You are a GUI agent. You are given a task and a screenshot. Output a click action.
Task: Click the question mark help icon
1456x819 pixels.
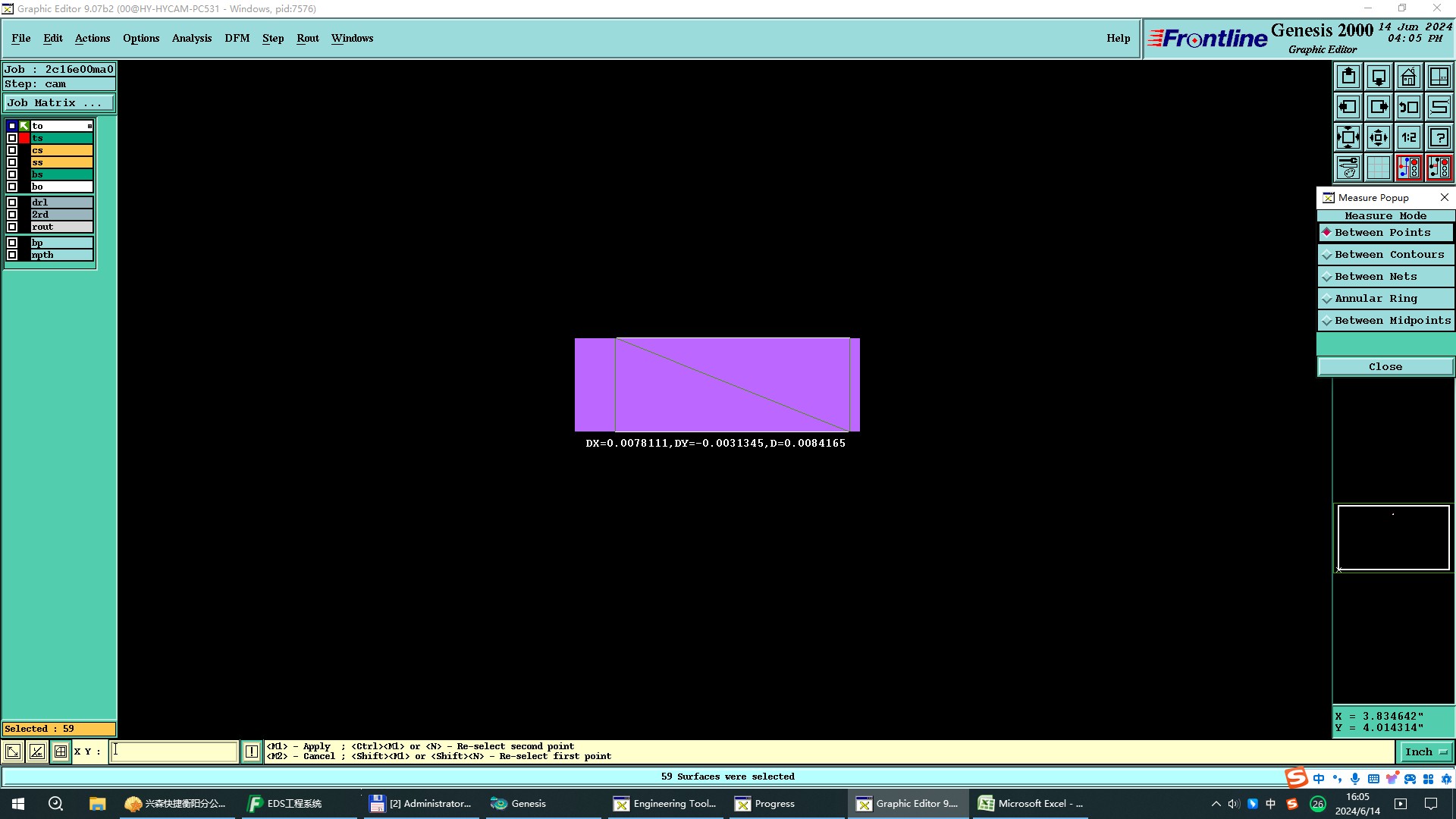[x=1439, y=138]
